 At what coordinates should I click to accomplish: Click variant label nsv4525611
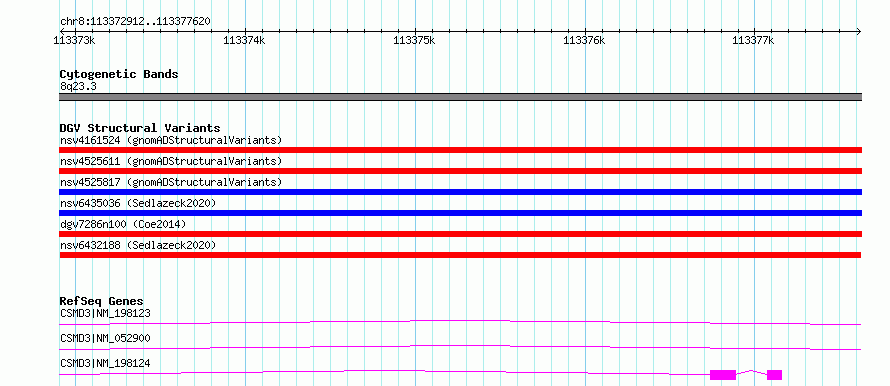pos(171,161)
